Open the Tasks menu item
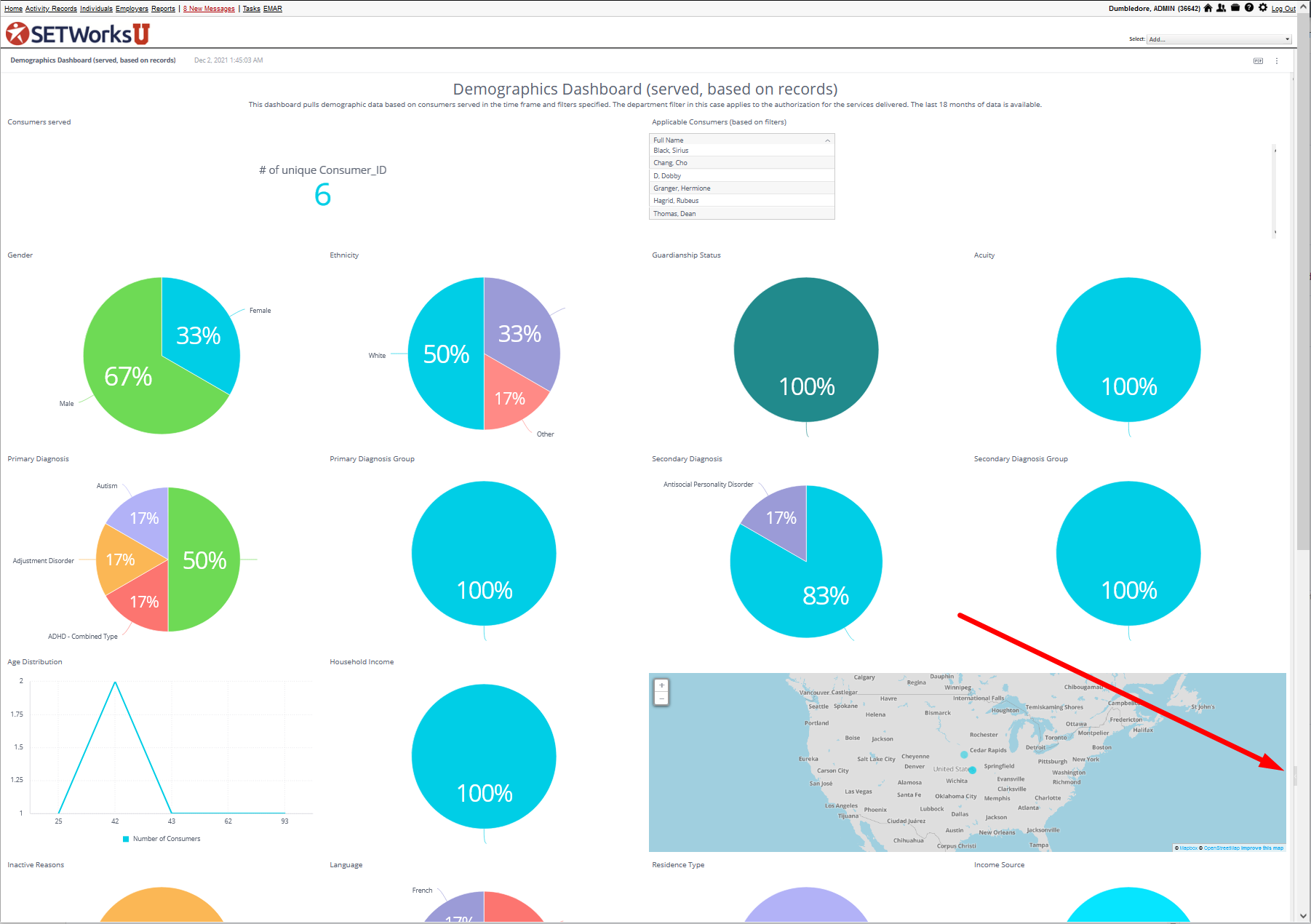 click(x=251, y=9)
